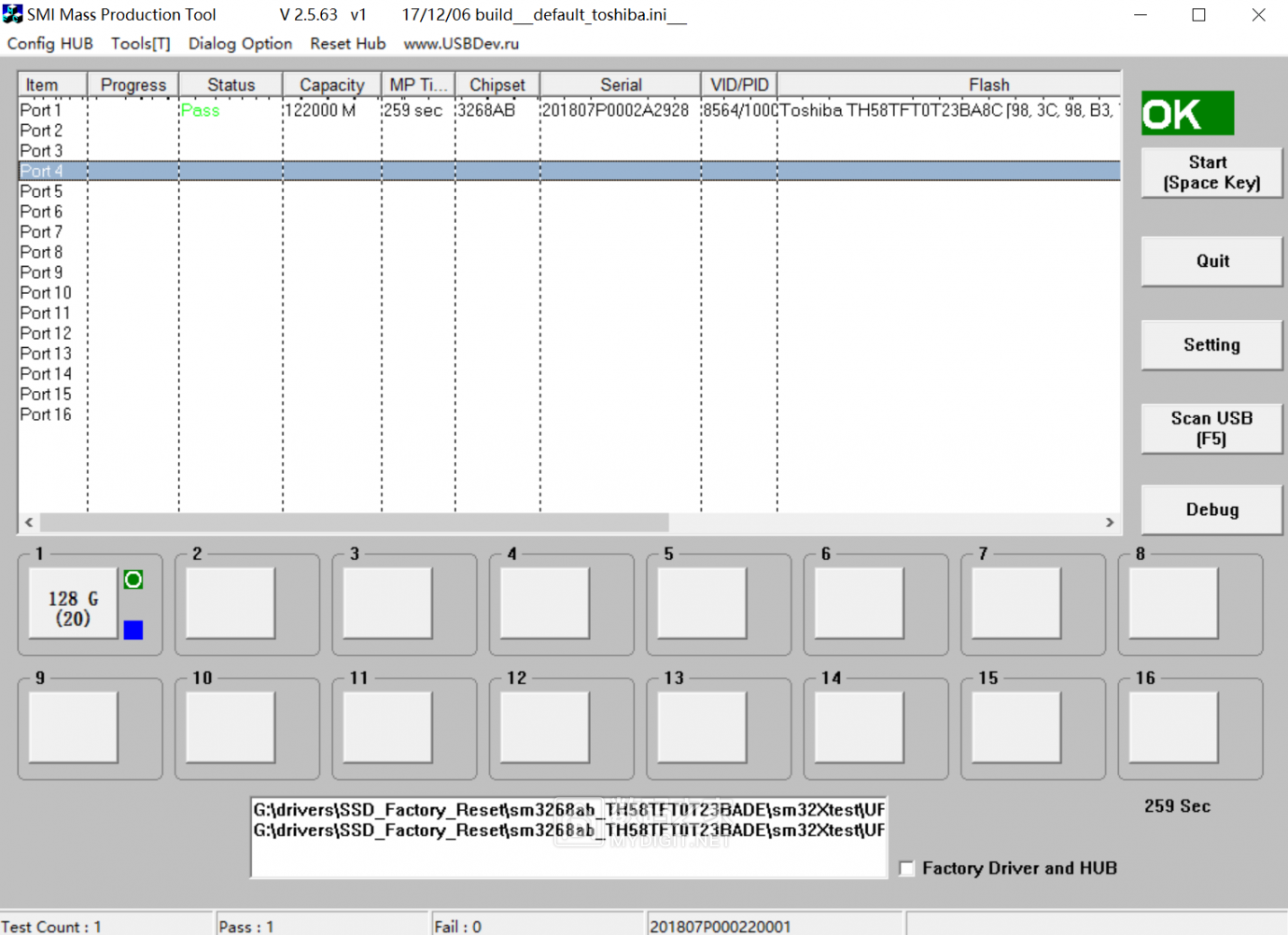Click the green OK status badge
The width and height of the screenshot is (1288, 935).
1187,114
